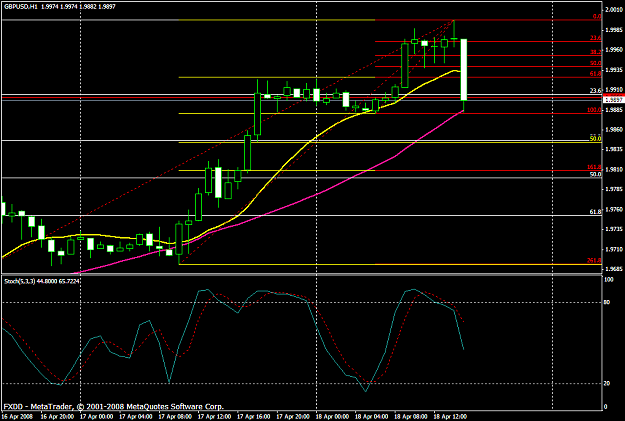This screenshot has width=625, height=421.
Task: Click the 16 Apr 2008 date label
Action: point(17,417)
